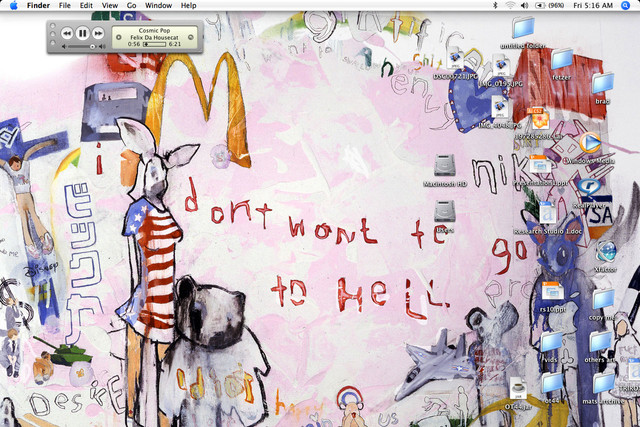Select the fetzer folder
640x427 pixels.
(x=562, y=60)
